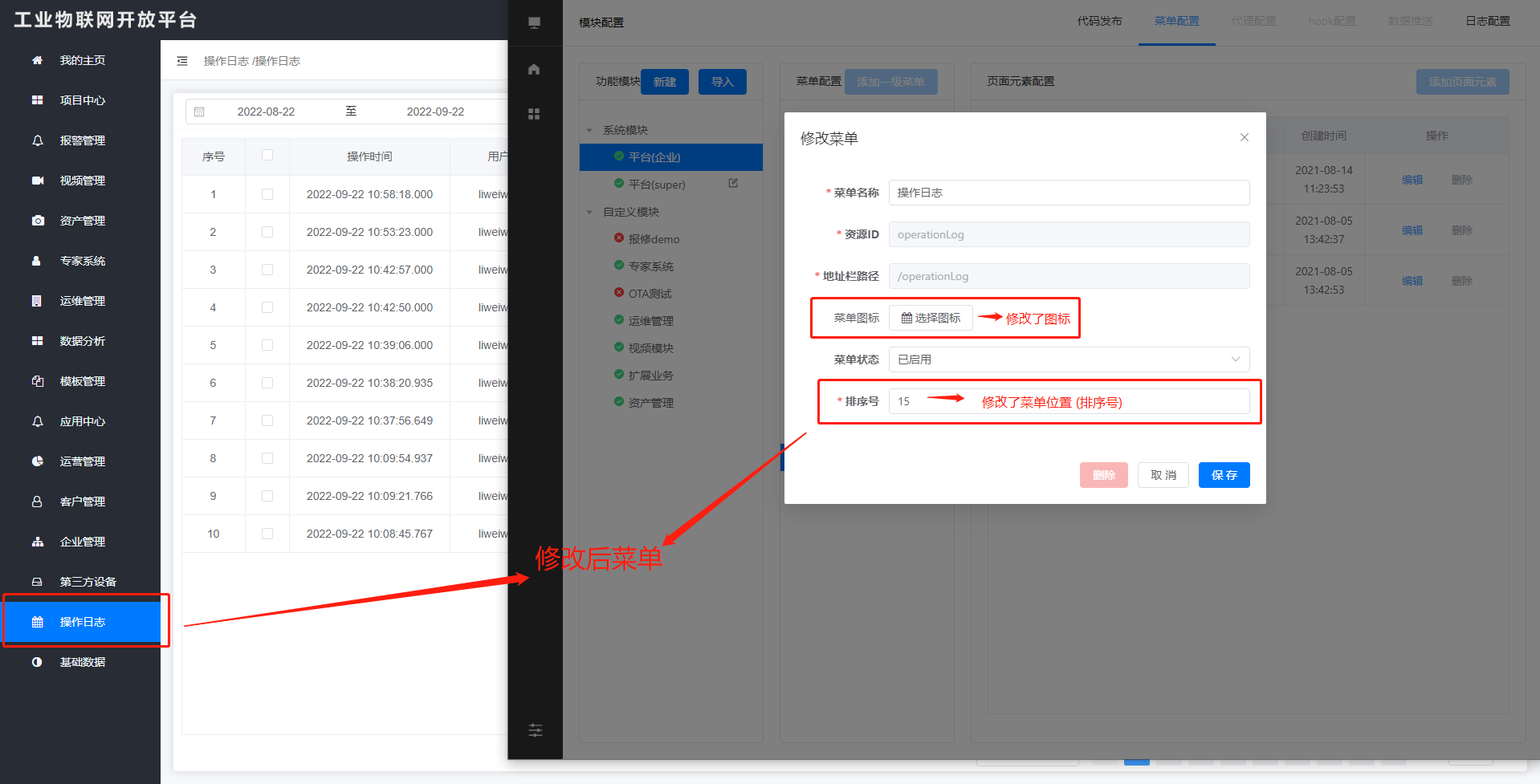Check the checkbox for row 1
The width and height of the screenshot is (1540, 784).
[x=267, y=194]
